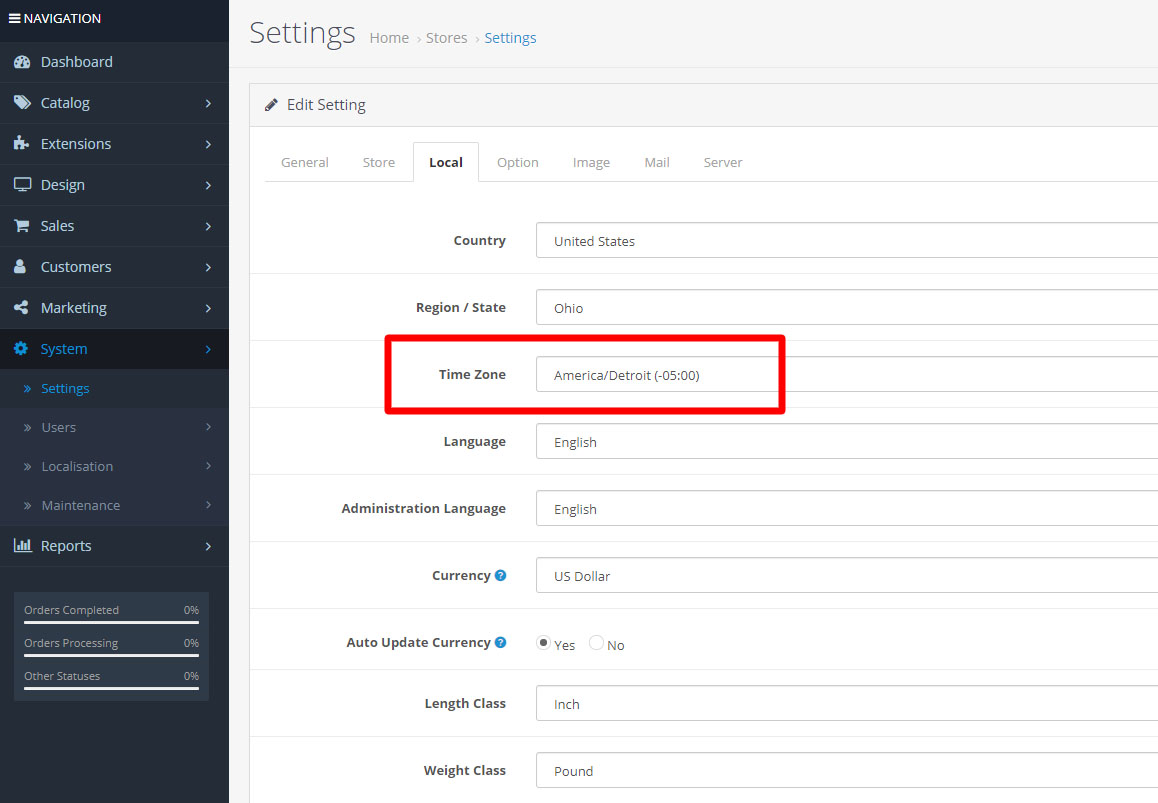Open the Region / State dropdown
This screenshot has height=803, width=1158.
pos(846,308)
